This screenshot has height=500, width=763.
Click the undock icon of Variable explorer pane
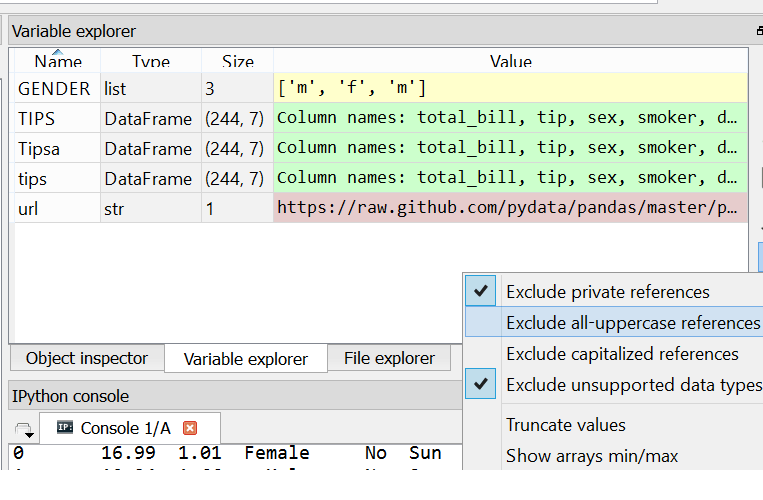click(x=760, y=31)
